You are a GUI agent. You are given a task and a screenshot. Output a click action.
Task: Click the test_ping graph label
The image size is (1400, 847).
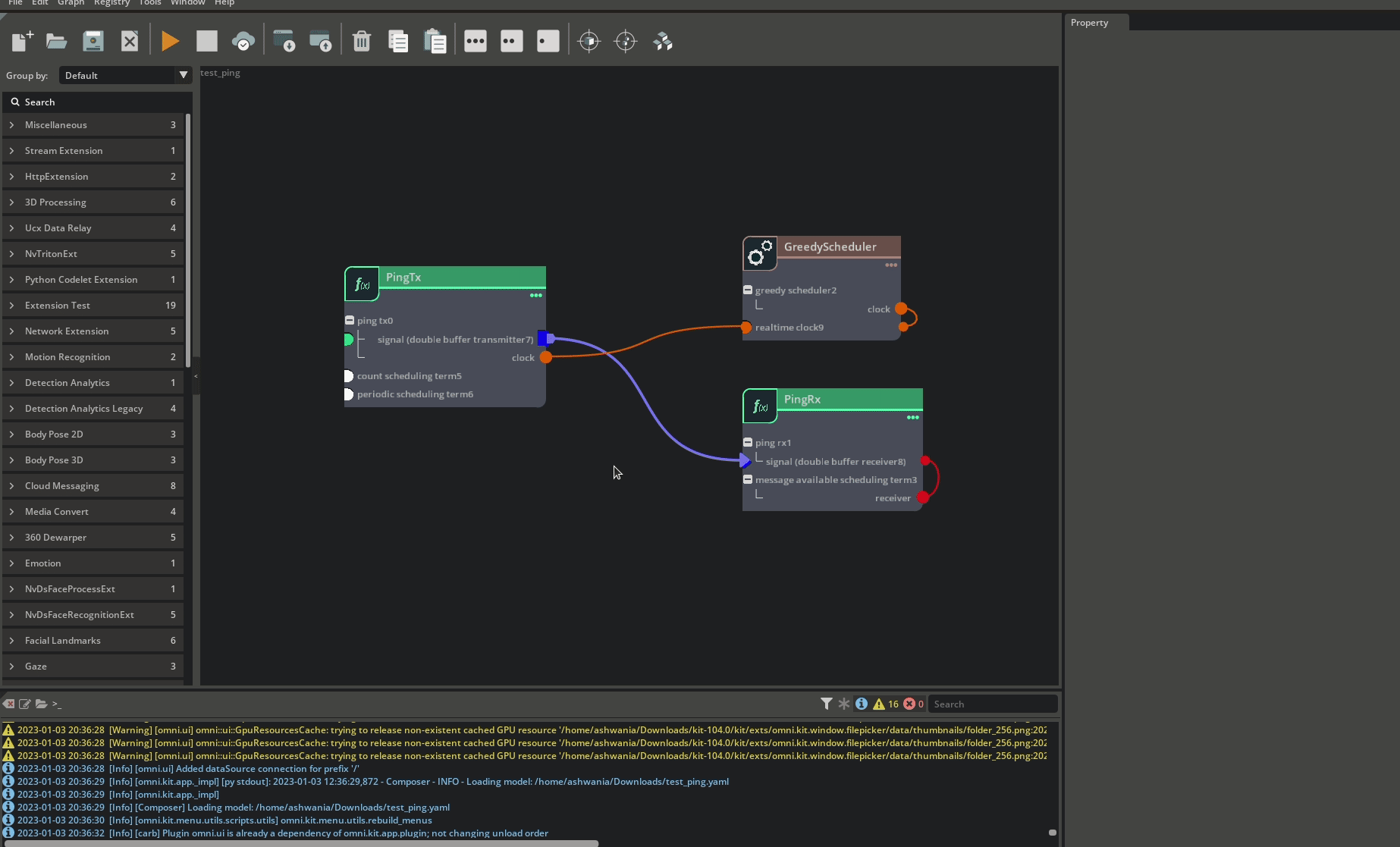click(220, 73)
